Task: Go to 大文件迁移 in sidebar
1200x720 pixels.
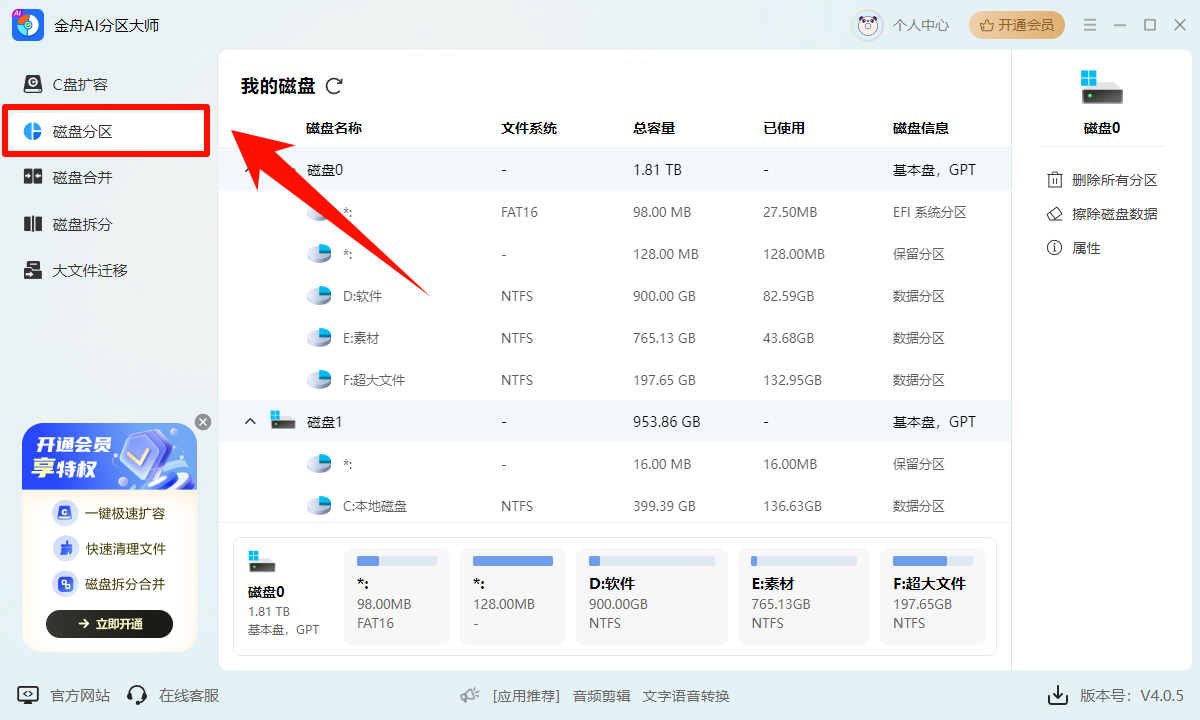Action: pos(90,270)
